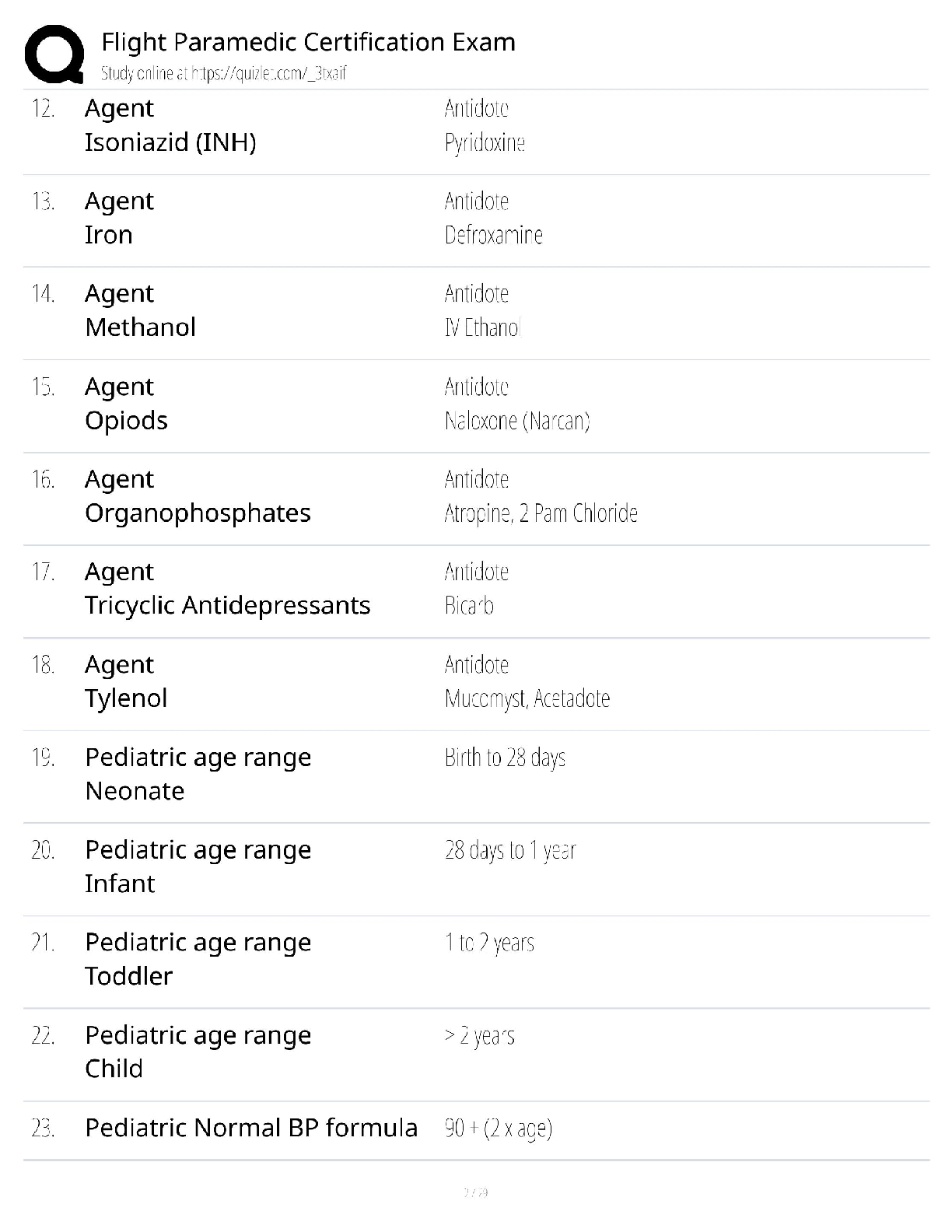Viewport: 952px width, 1232px height.
Task: Click the Flight Paramedic Certification Exam title
Action: click(x=308, y=42)
